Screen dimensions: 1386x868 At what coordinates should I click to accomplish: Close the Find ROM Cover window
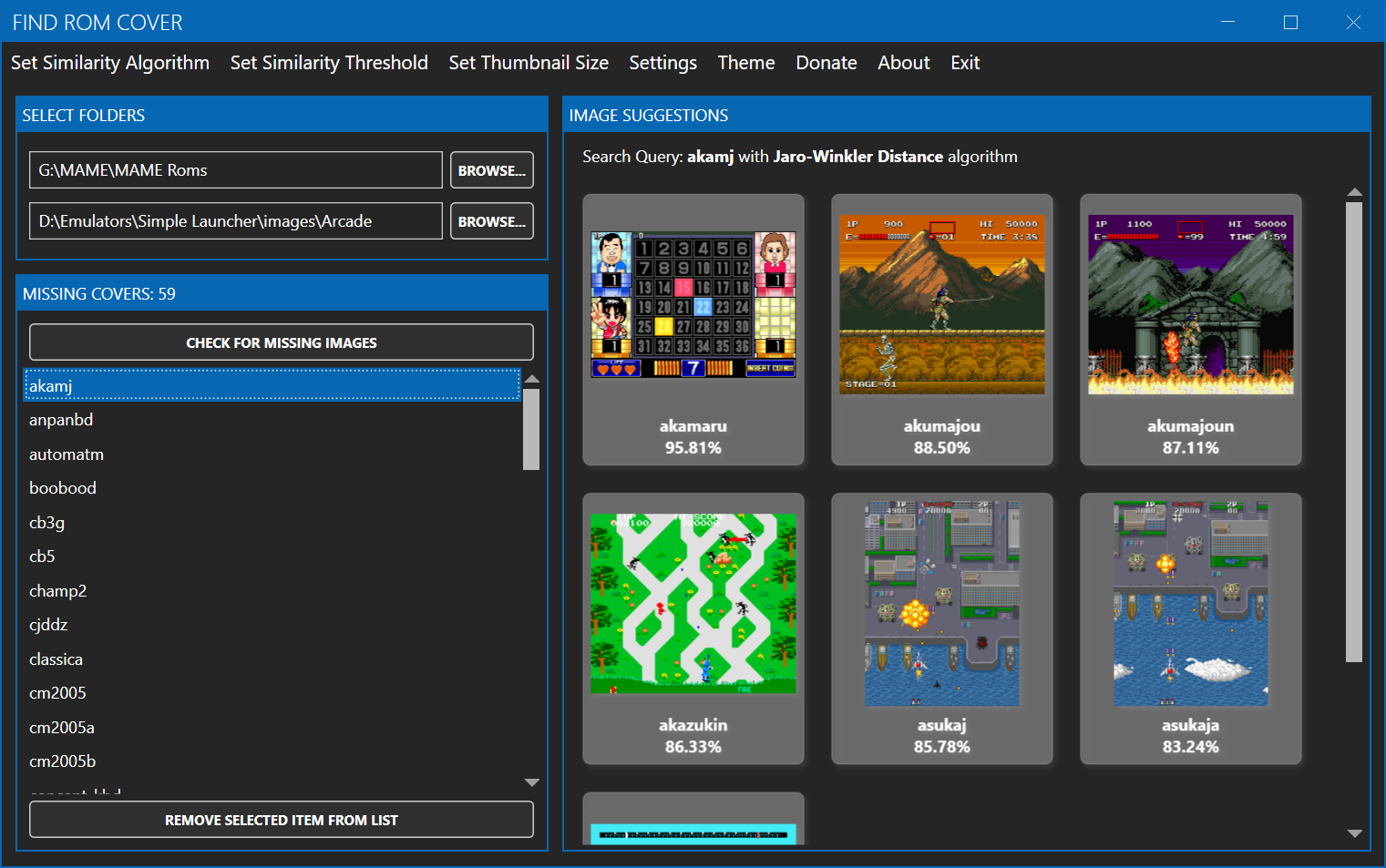1353,22
